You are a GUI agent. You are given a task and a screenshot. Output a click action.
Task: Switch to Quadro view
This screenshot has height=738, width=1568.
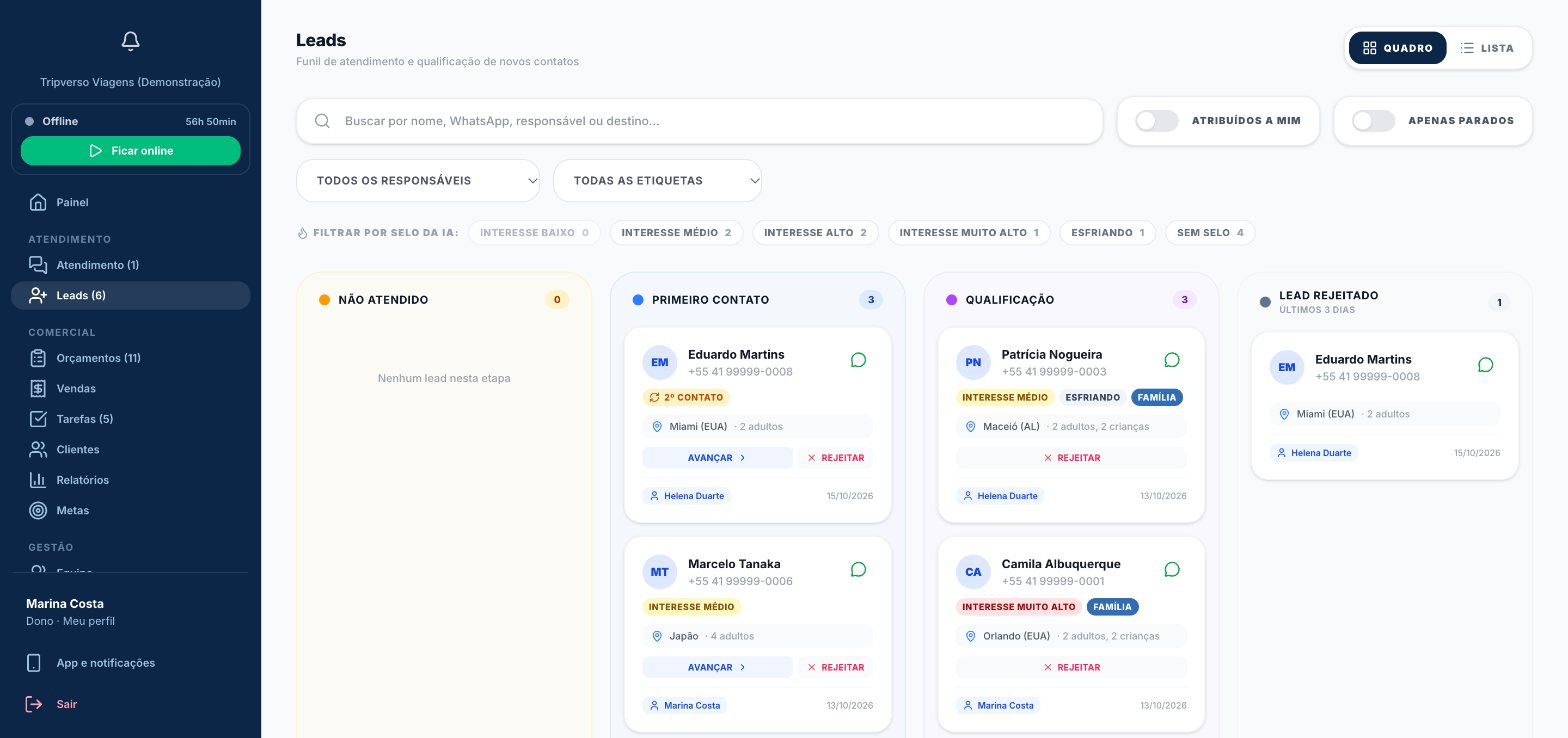(x=1397, y=48)
